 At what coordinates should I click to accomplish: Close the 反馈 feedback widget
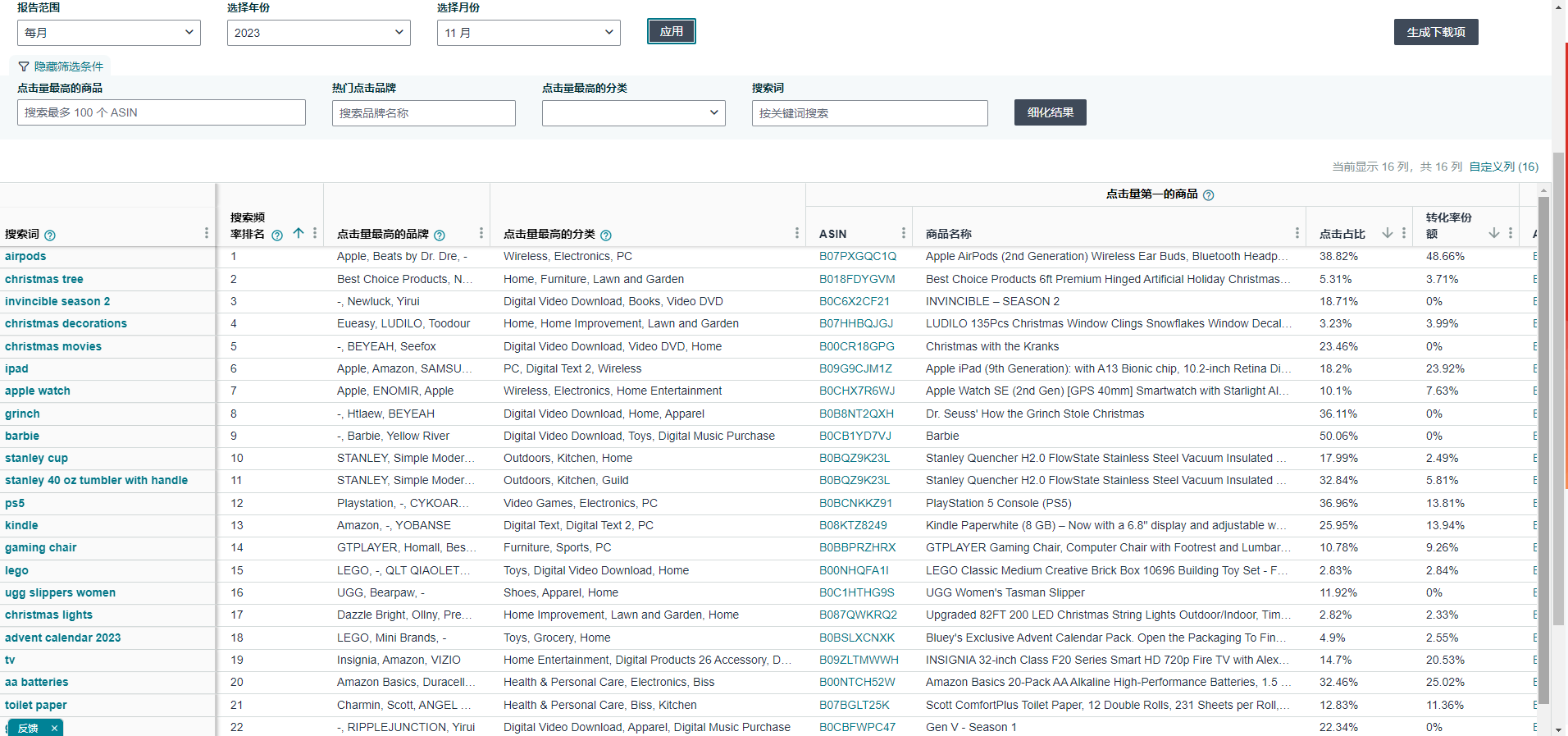click(54, 728)
